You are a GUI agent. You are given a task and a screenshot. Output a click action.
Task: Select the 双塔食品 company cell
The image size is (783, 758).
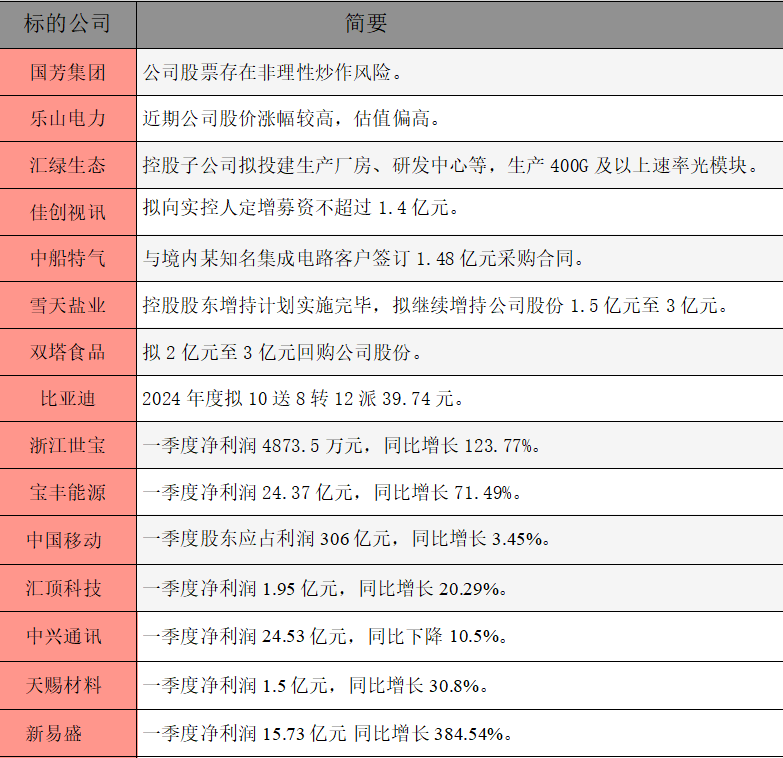pos(68,352)
